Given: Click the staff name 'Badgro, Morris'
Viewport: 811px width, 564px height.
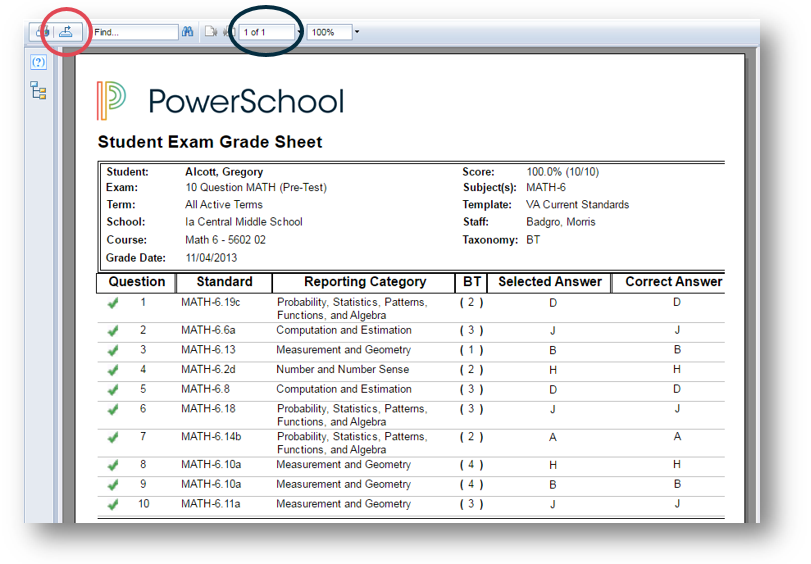Looking at the screenshot, I should (x=561, y=222).
